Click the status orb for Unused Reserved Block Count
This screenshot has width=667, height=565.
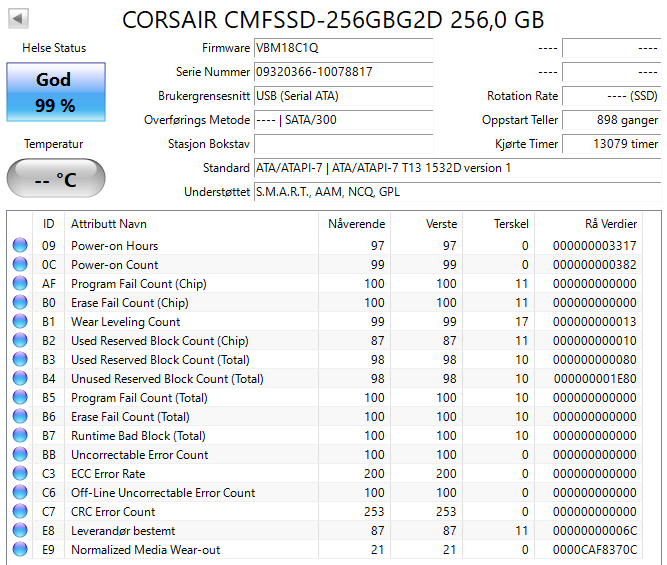(x=20, y=379)
